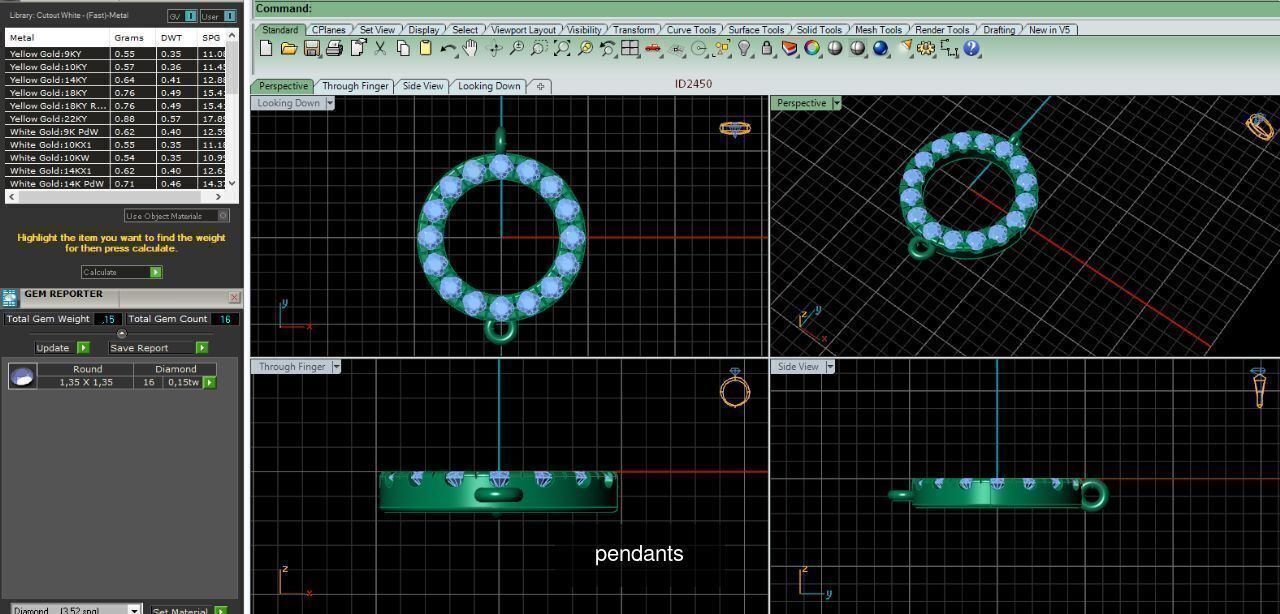Open the Side View viewport dropdown arrow

830,367
